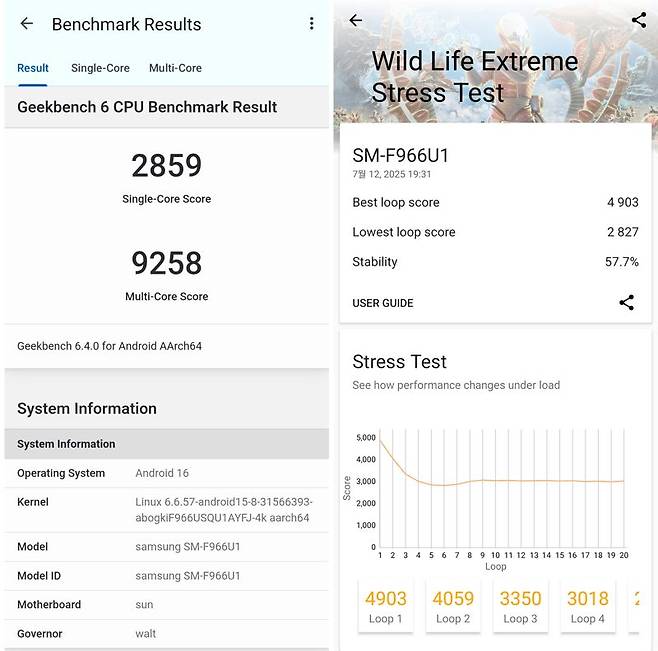Open the three-dot overflow menu
Viewport: 658px width, 651px height.
pos(312,24)
